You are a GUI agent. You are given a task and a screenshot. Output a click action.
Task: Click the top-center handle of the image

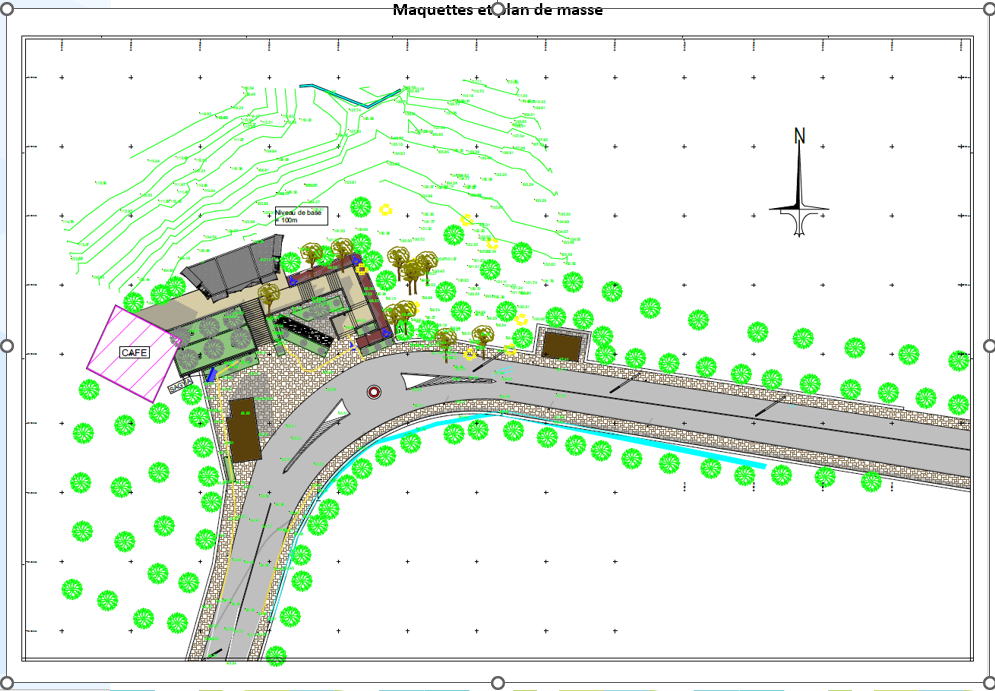click(x=498, y=8)
